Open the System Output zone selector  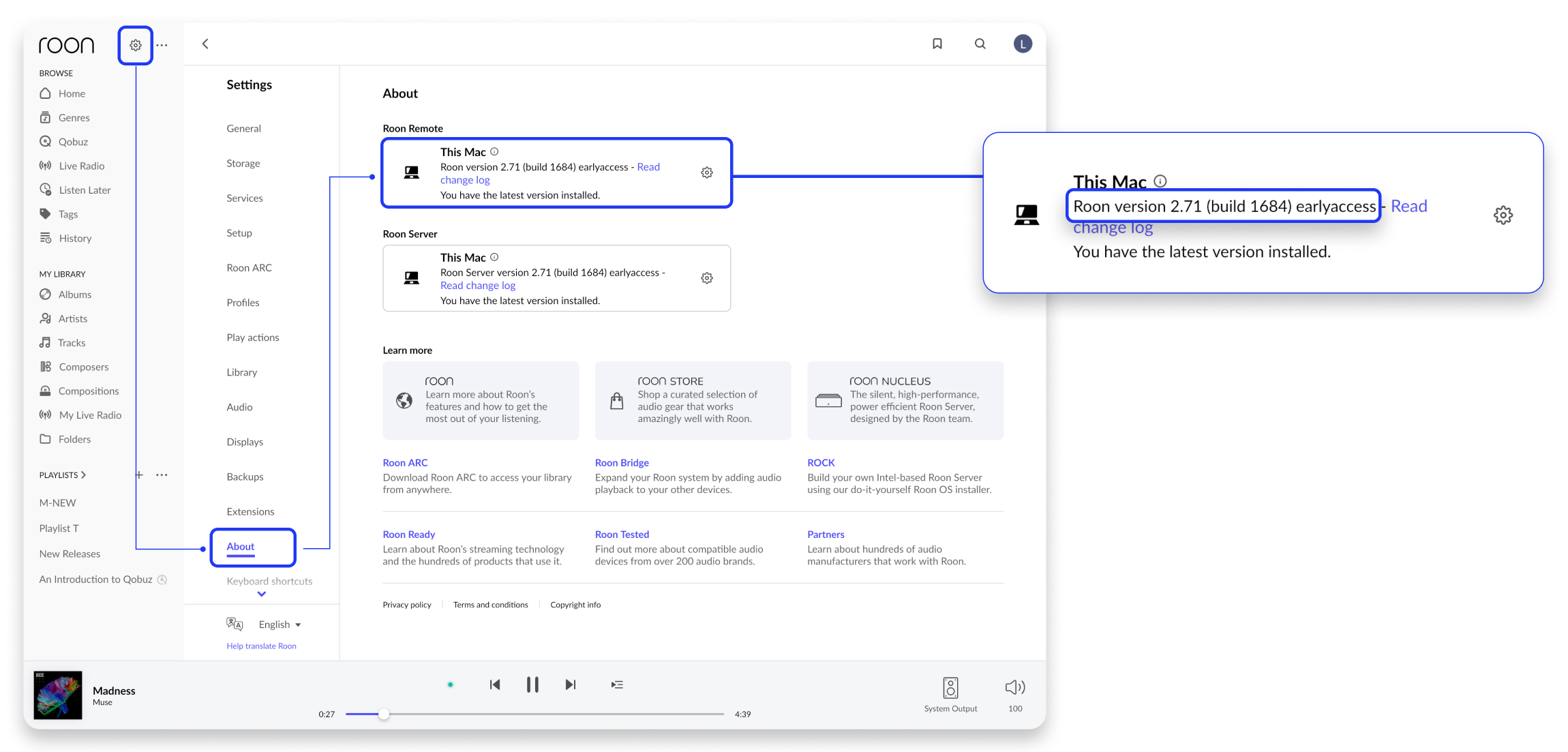point(950,694)
